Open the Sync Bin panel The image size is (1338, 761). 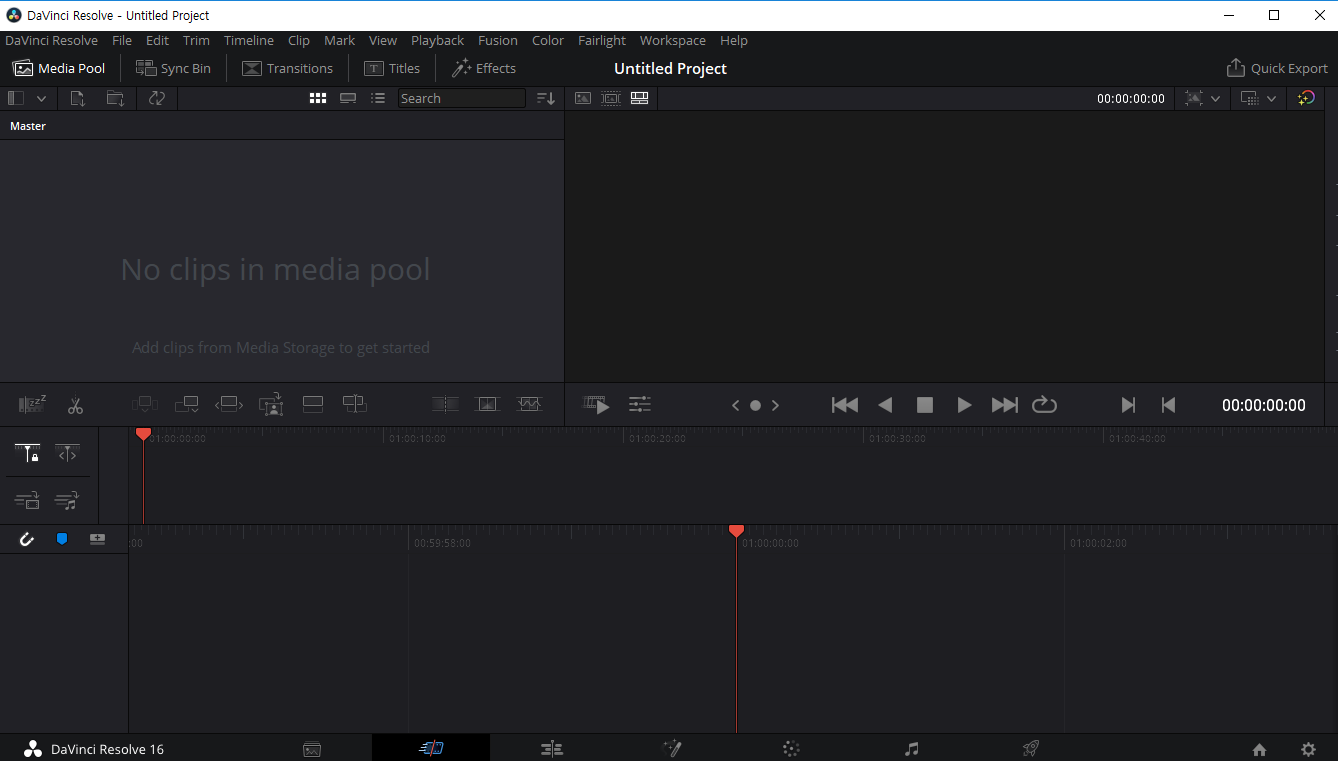click(174, 68)
